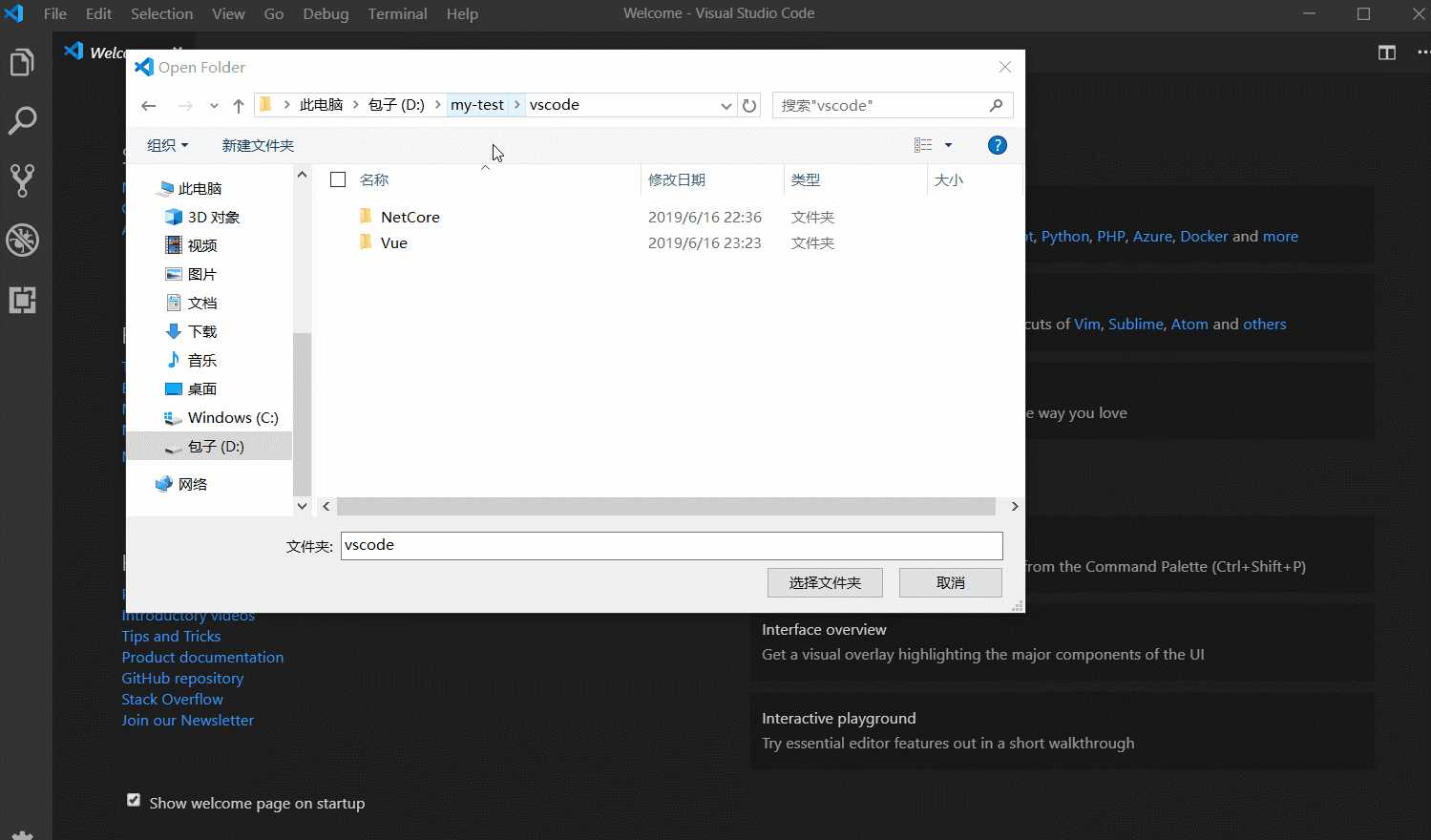Viewport: 1431px width, 840px height.
Task: Open the recent locations dropdown arrow
Action: [x=214, y=106]
